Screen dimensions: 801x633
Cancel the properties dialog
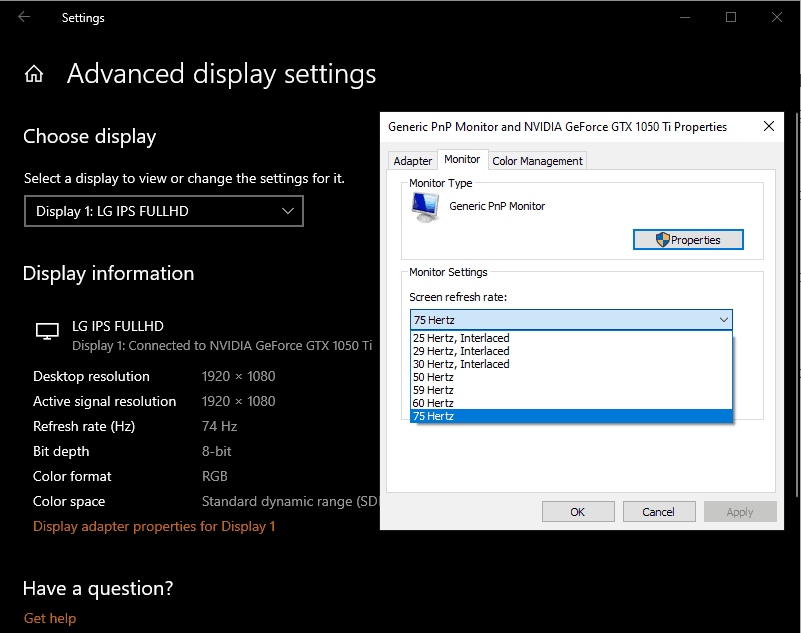tap(658, 512)
